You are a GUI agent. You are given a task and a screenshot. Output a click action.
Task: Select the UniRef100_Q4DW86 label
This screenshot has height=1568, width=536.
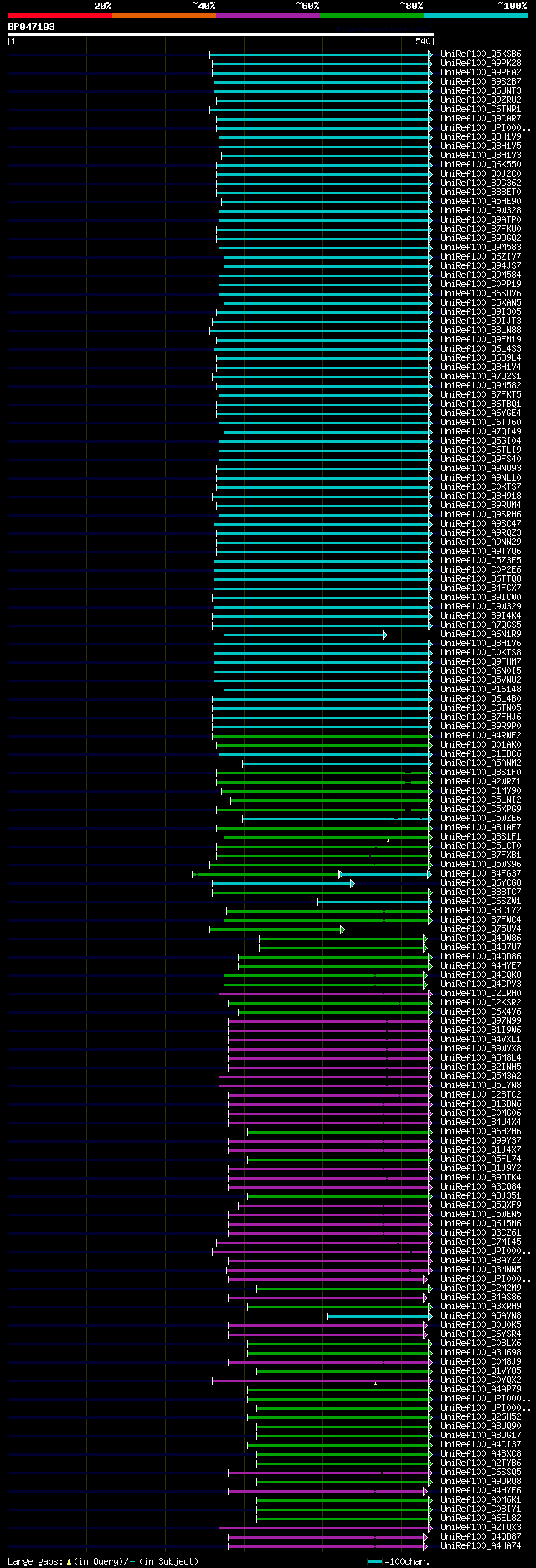pos(481,938)
